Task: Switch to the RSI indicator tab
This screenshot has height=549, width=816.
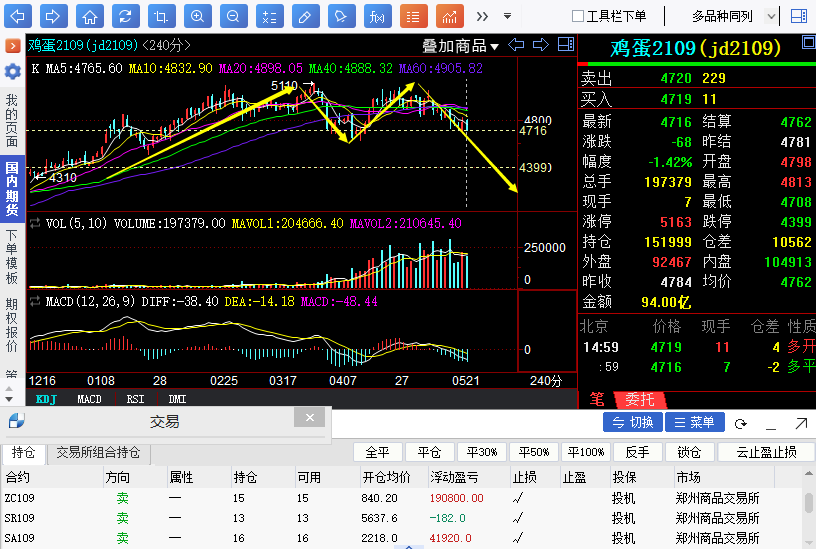Action: pyautogui.click(x=135, y=399)
